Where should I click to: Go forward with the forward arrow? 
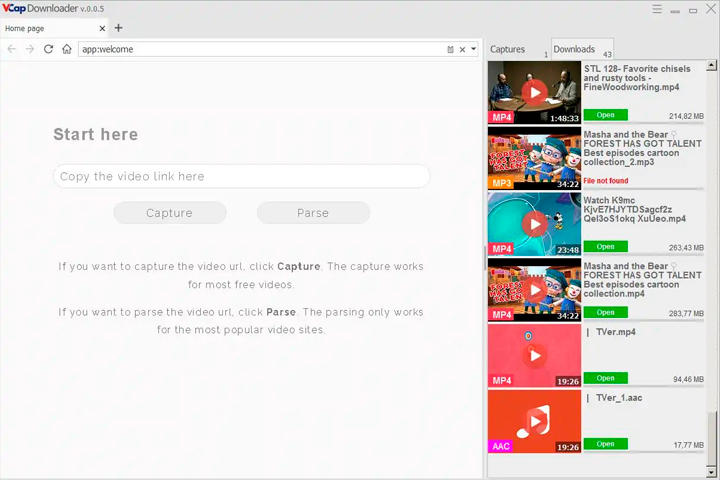click(x=30, y=49)
